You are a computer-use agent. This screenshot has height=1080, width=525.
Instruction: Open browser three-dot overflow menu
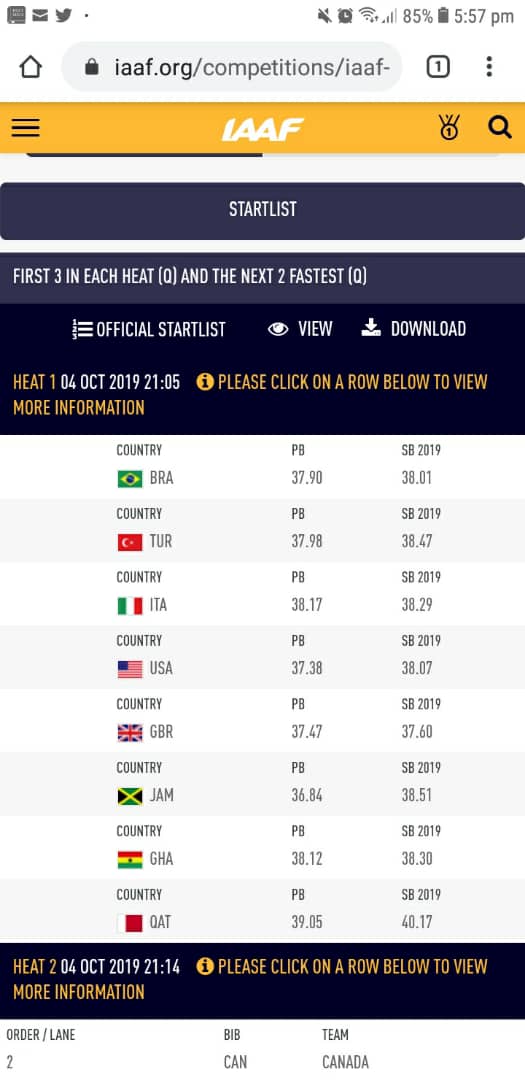click(x=488, y=67)
